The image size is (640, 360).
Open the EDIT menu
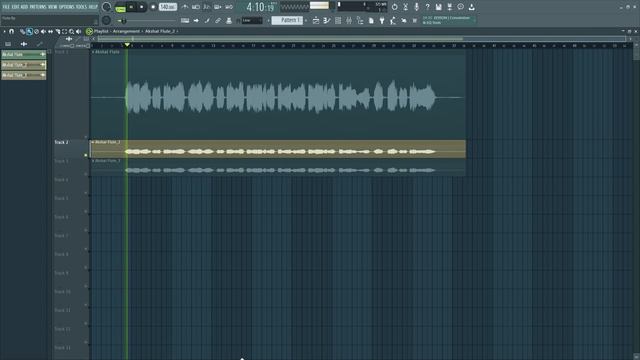click(x=15, y=7)
